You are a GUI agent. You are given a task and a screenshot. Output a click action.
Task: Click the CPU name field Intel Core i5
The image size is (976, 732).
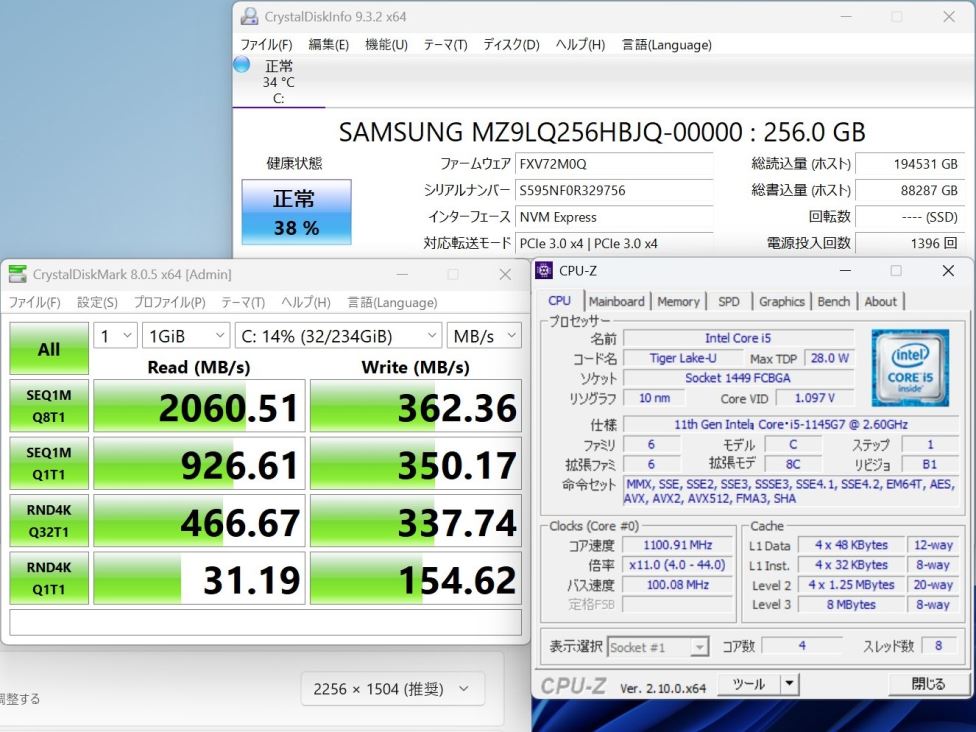click(738, 338)
